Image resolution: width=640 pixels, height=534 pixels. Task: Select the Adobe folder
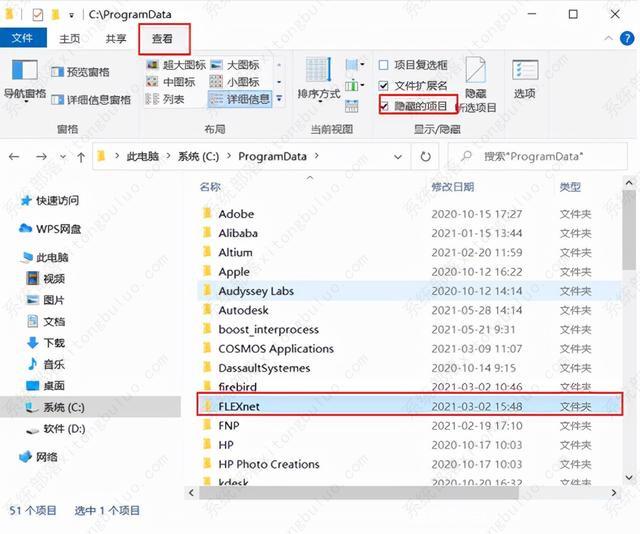point(236,214)
